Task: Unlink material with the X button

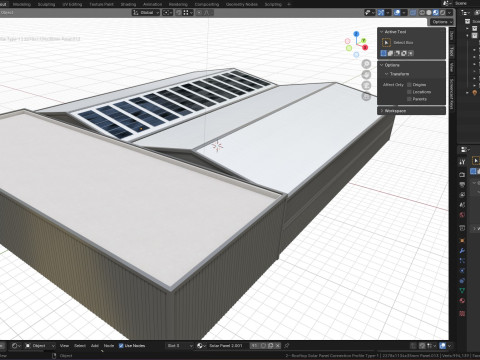Action: [278, 346]
